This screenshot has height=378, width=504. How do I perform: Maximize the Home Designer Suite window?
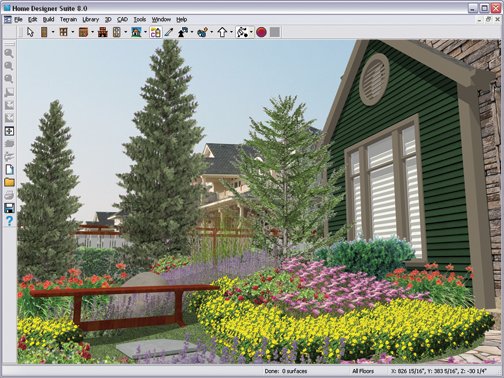pos(485,8)
